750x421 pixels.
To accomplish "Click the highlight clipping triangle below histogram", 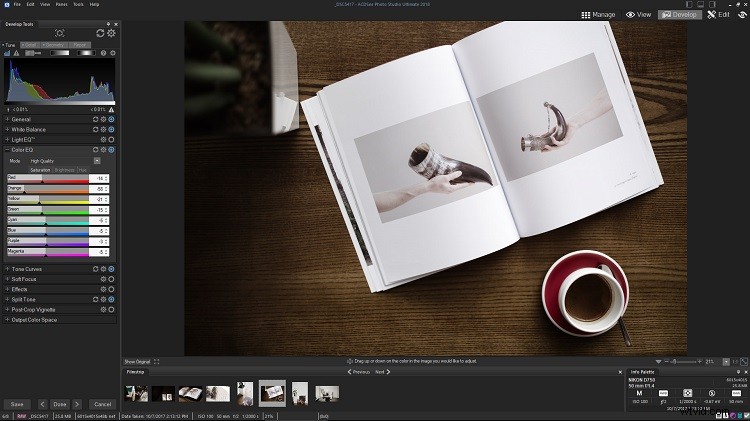I will [x=111, y=110].
